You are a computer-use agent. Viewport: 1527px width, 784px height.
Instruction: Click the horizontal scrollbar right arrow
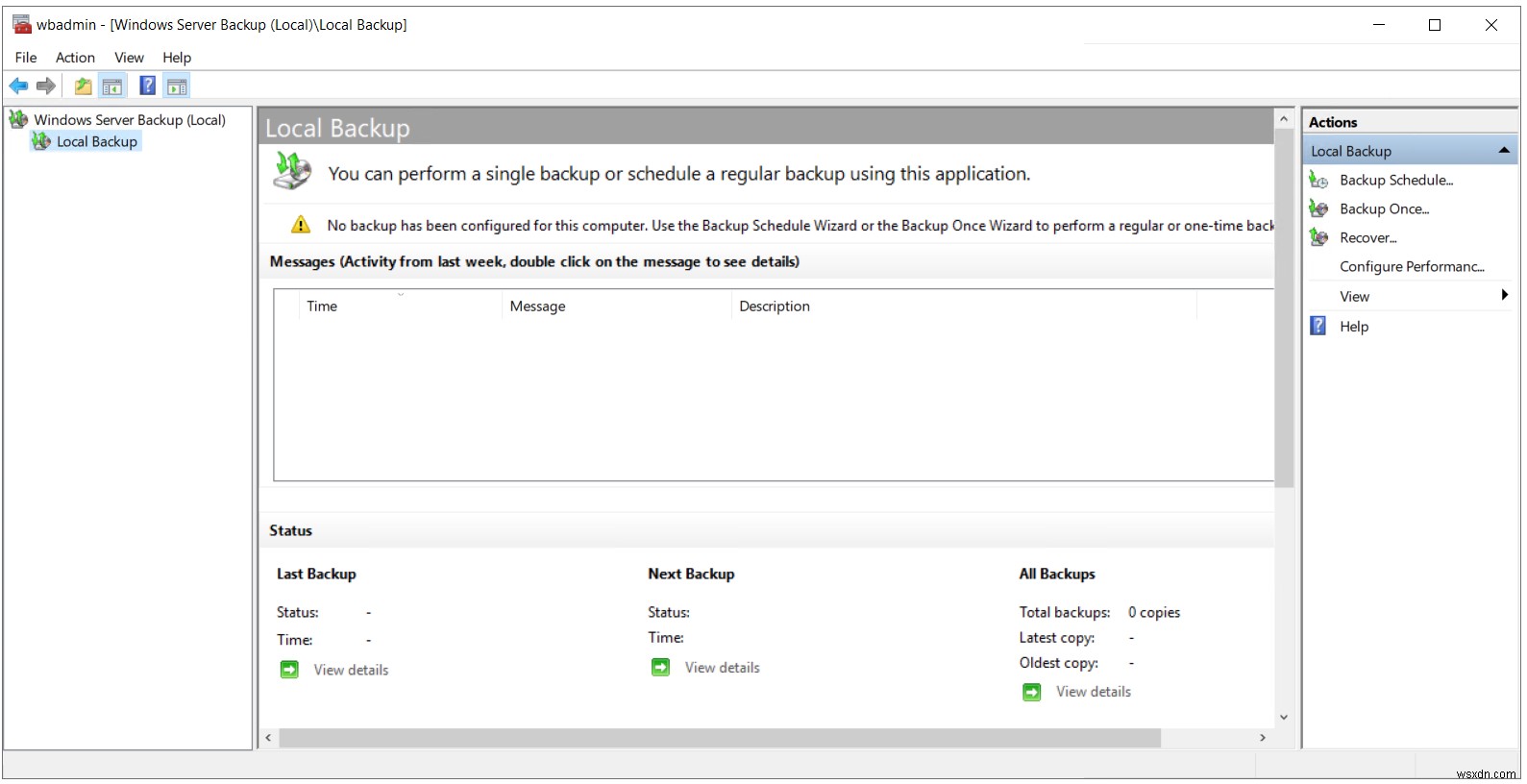tap(1263, 738)
